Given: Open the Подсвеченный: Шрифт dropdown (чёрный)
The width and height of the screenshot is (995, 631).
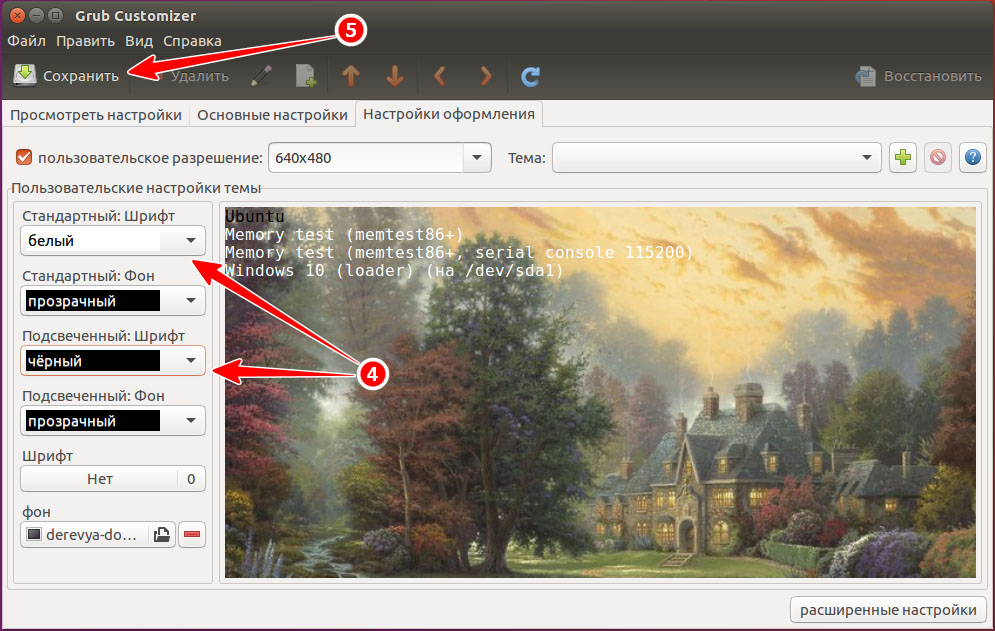Looking at the screenshot, I should pyautogui.click(x=113, y=361).
